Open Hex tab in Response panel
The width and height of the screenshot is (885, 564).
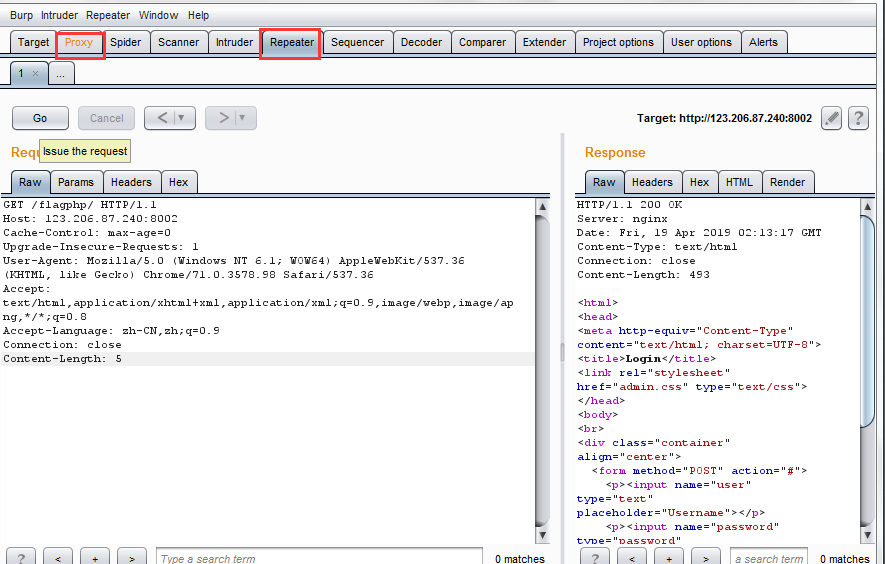[699, 182]
